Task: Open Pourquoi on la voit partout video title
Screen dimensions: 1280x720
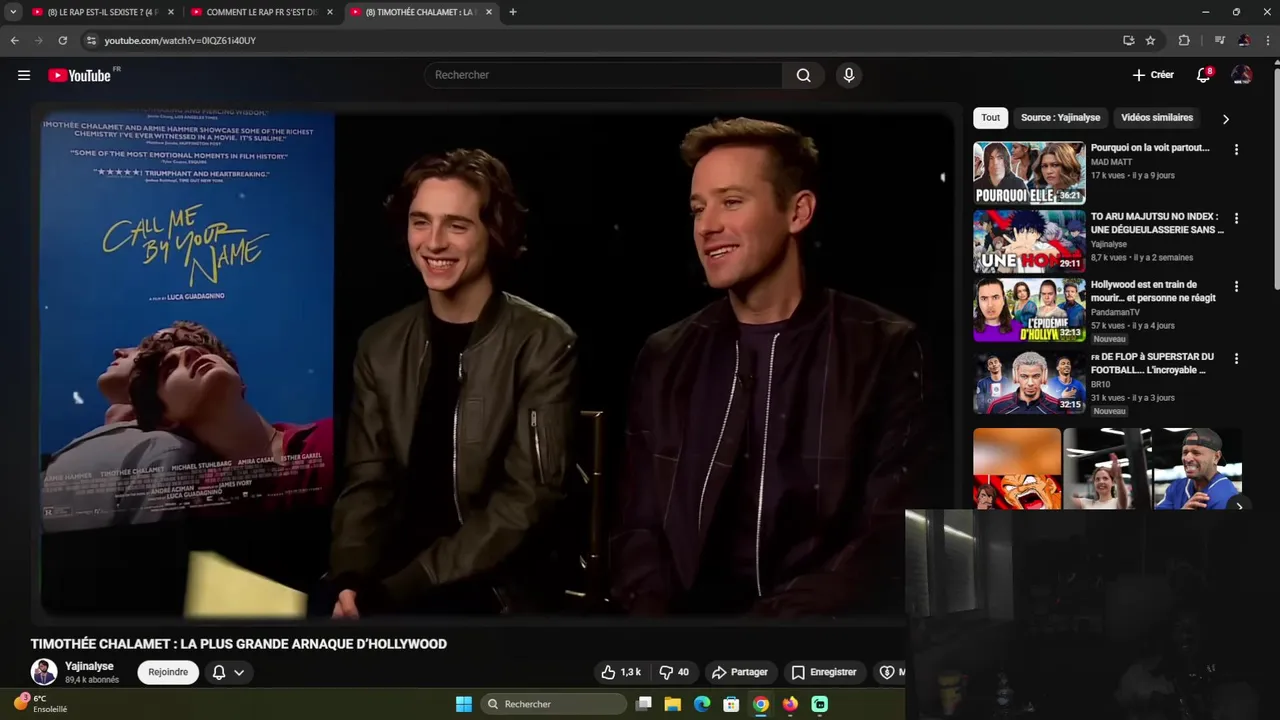Action: click(1150, 148)
